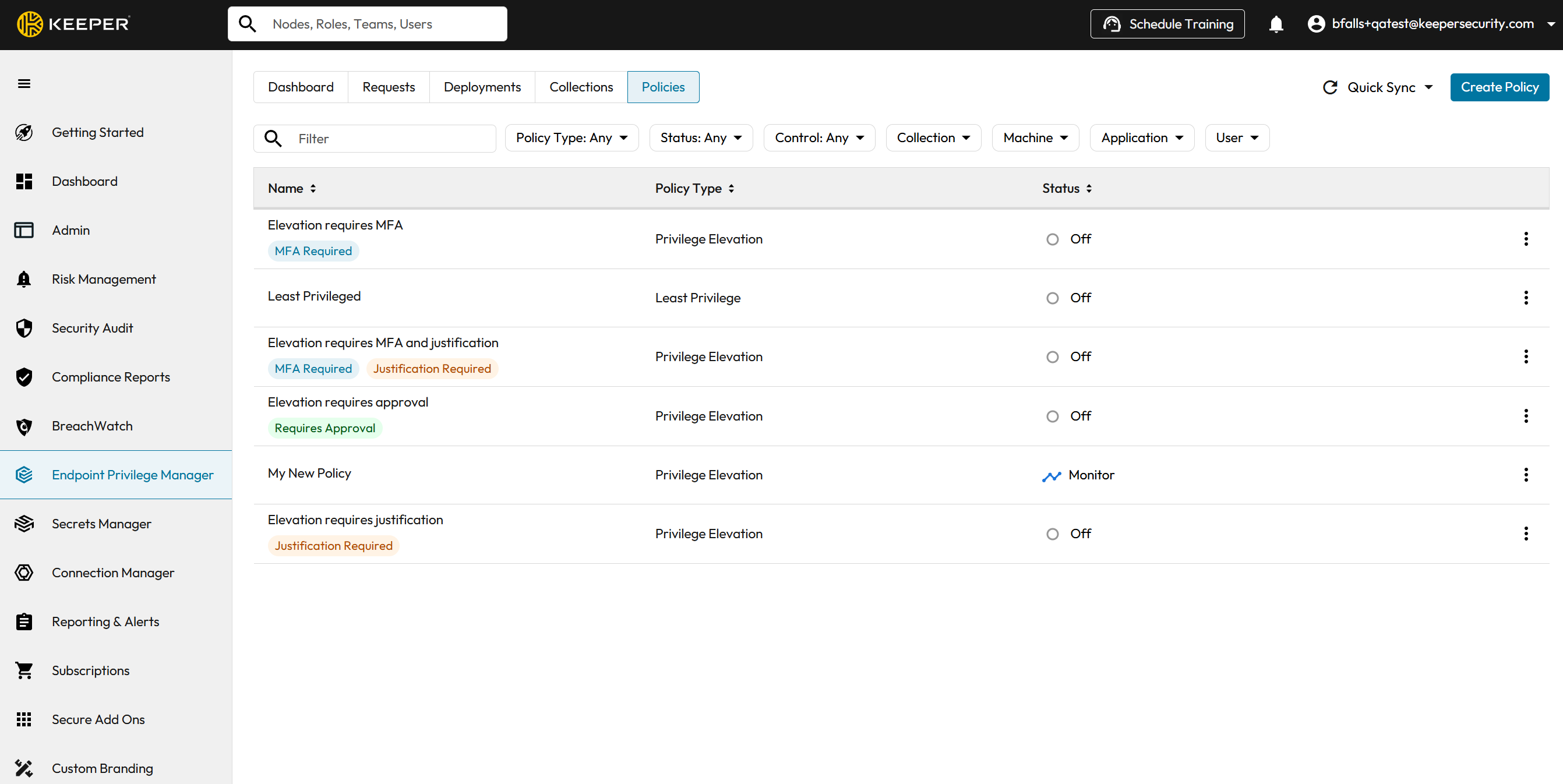Click the notifications bell icon
1563x784 pixels.
pos(1276,24)
